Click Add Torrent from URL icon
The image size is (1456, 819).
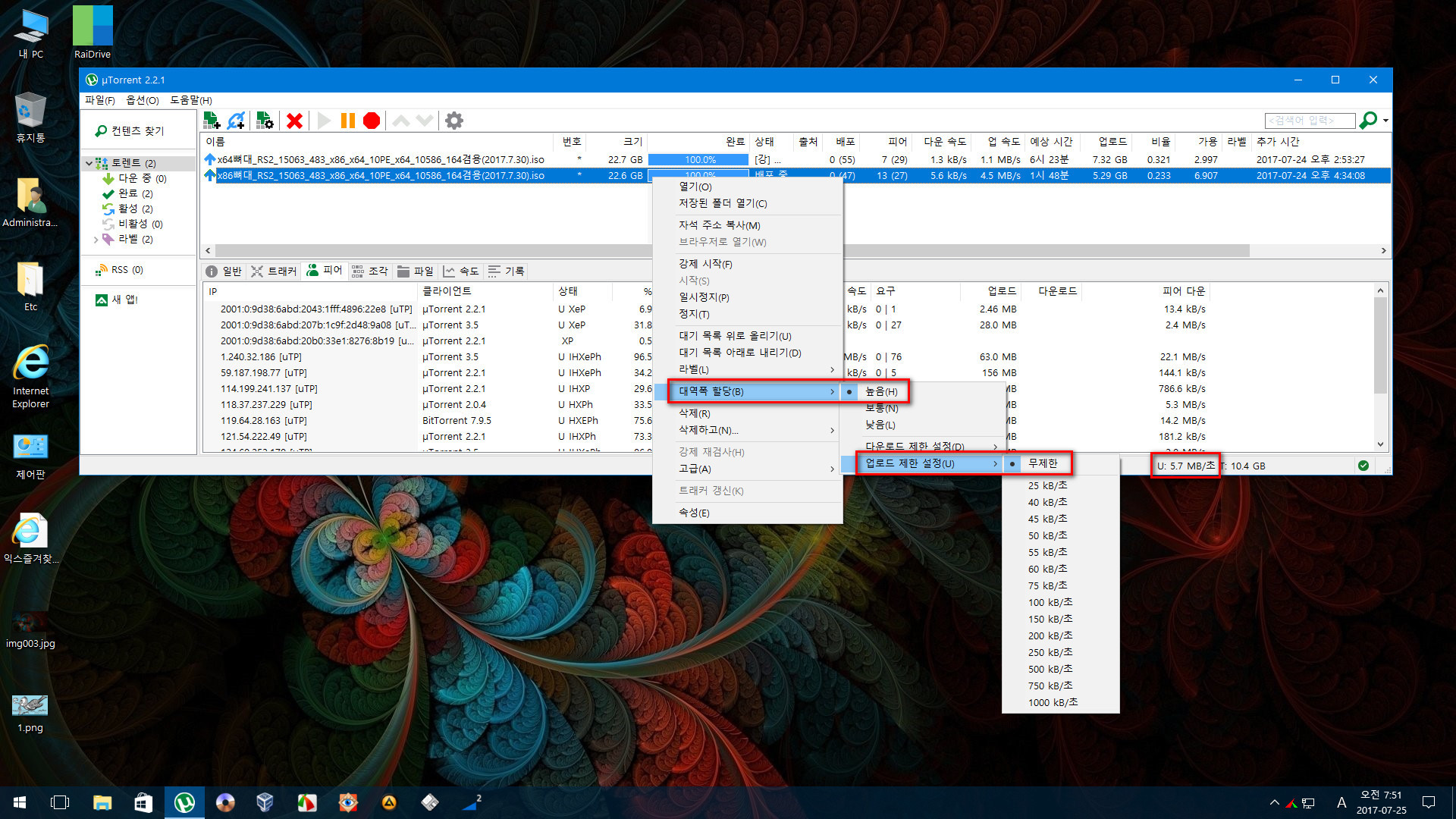click(x=237, y=121)
